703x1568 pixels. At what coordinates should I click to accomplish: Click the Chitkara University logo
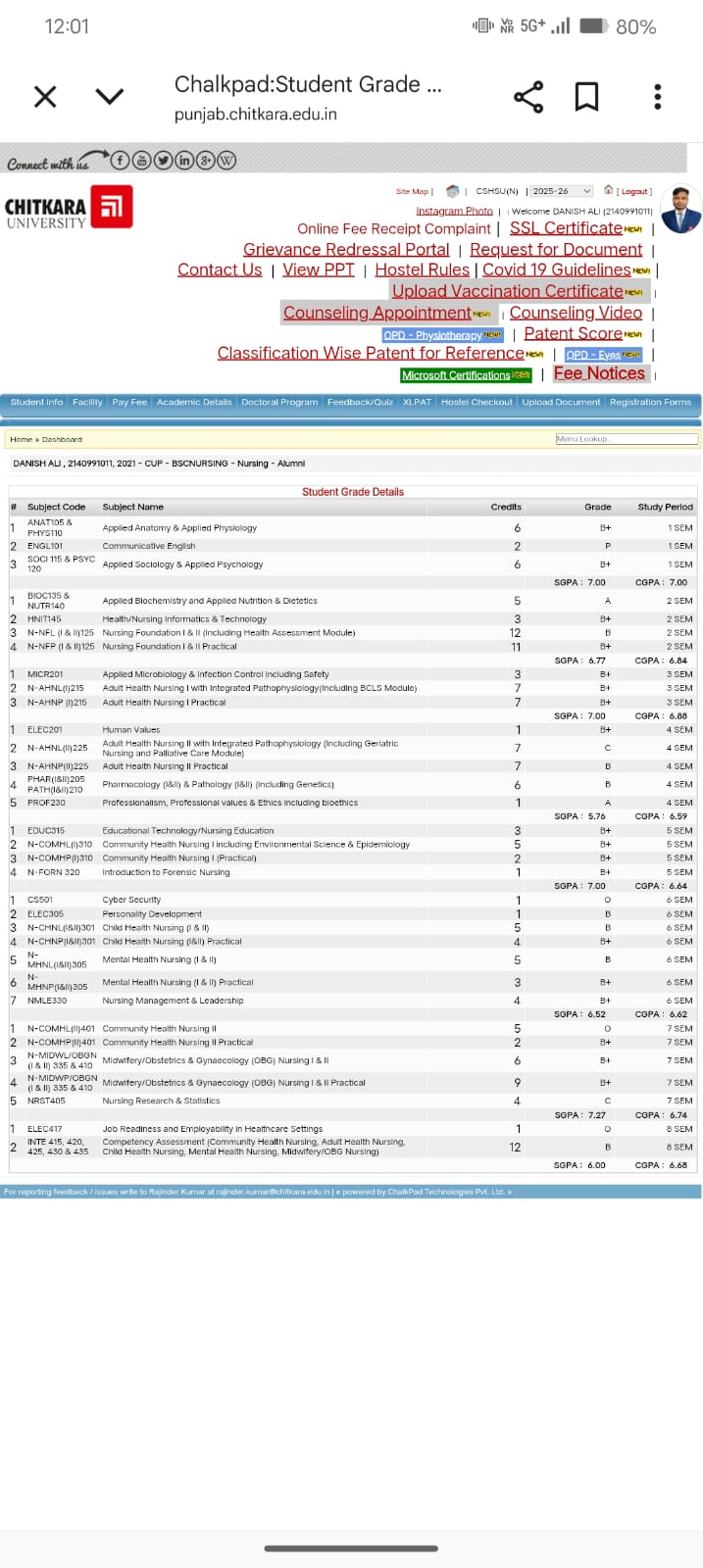[x=69, y=208]
